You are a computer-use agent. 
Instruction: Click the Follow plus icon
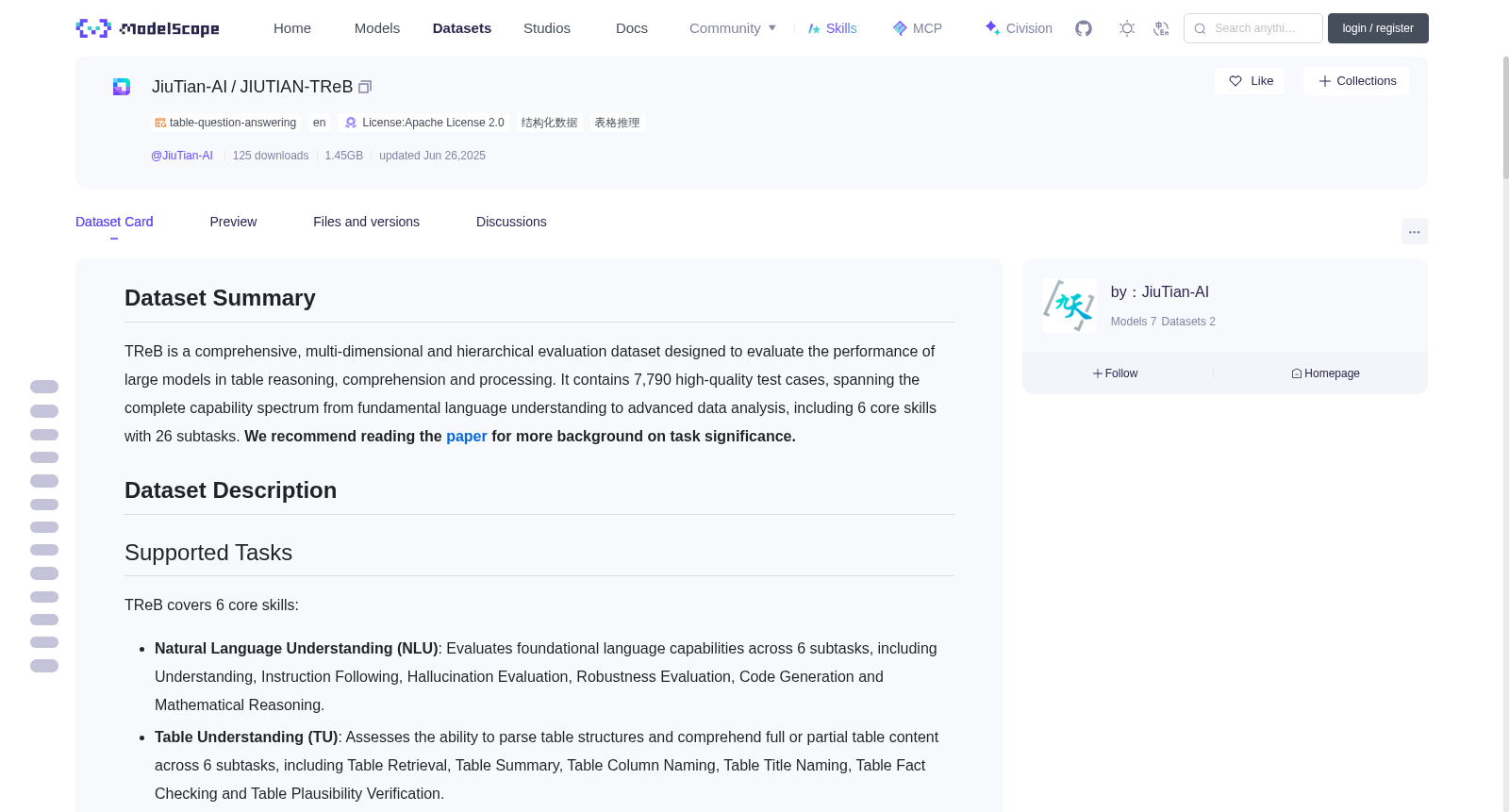[x=1098, y=373]
